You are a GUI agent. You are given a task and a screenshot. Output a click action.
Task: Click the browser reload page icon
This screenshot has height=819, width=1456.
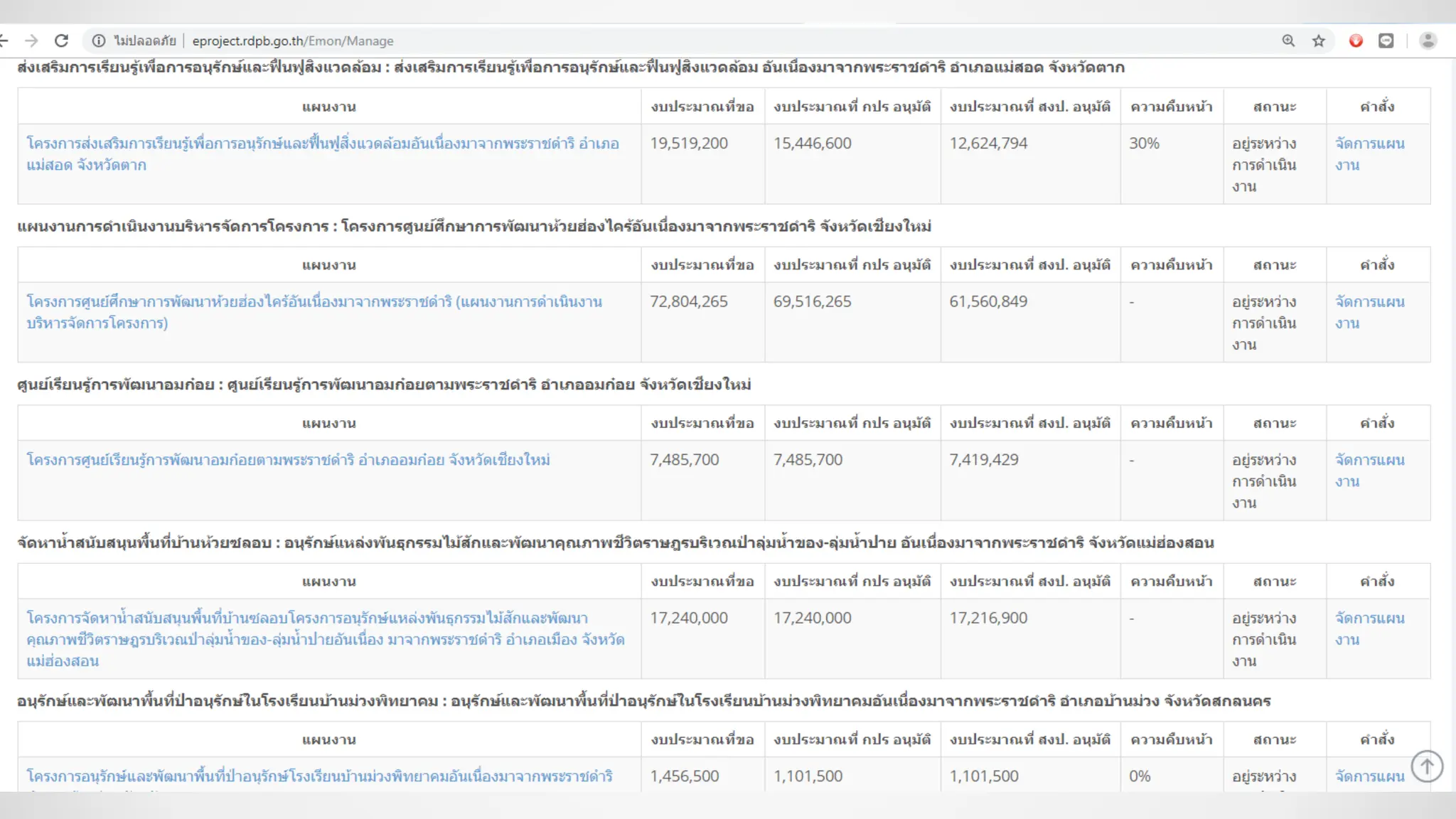coord(62,41)
